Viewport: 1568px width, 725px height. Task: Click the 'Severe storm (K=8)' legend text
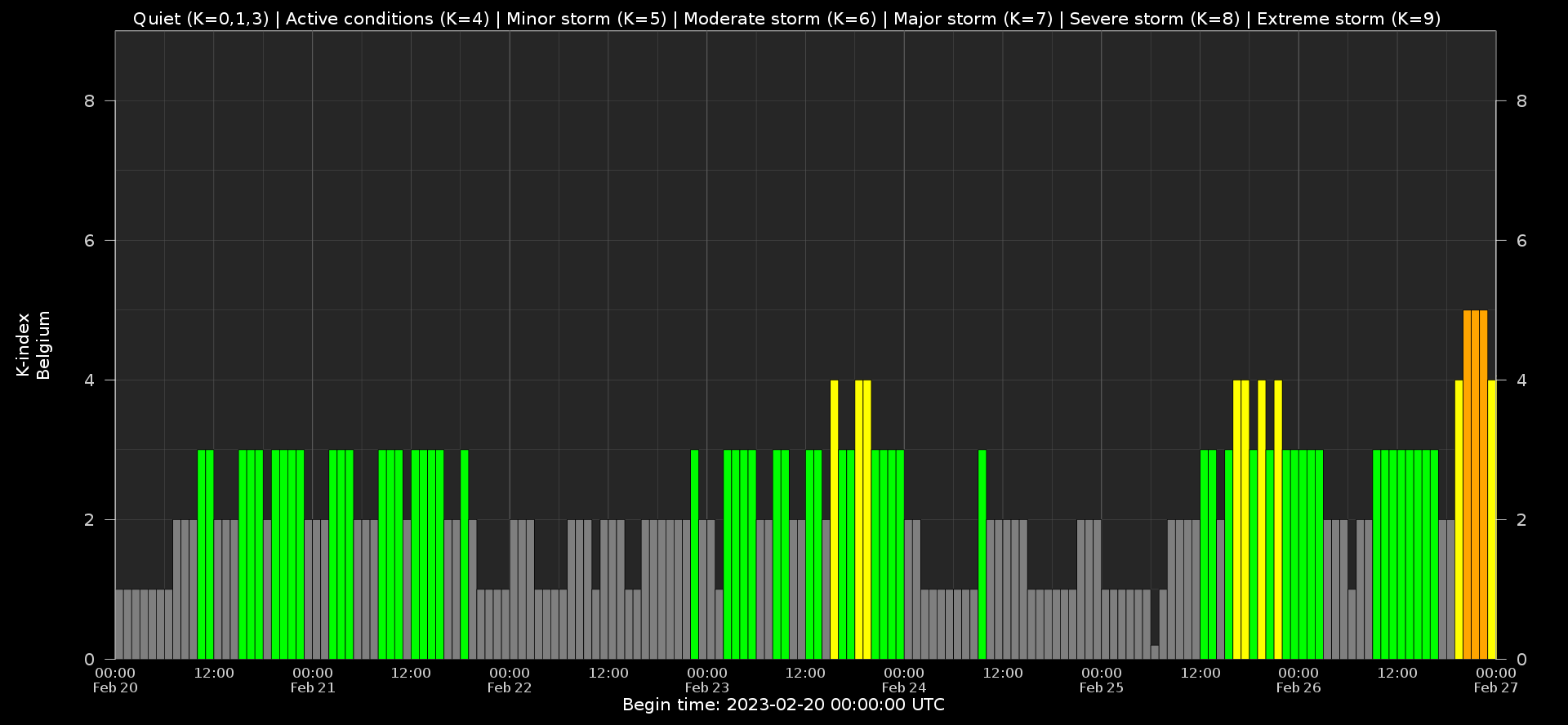coord(1155,19)
